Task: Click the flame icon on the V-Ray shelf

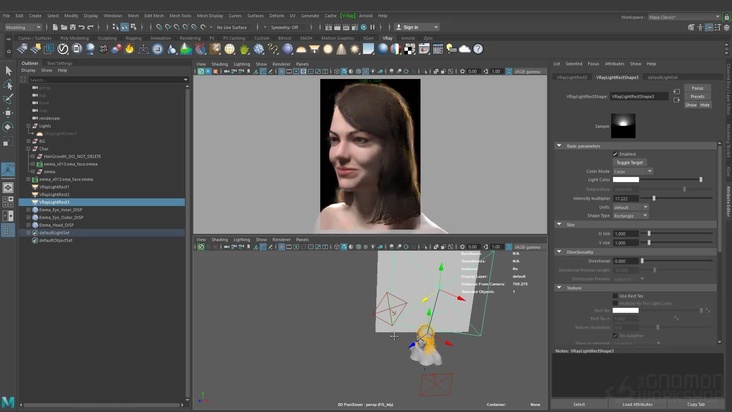Action: click(x=129, y=49)
